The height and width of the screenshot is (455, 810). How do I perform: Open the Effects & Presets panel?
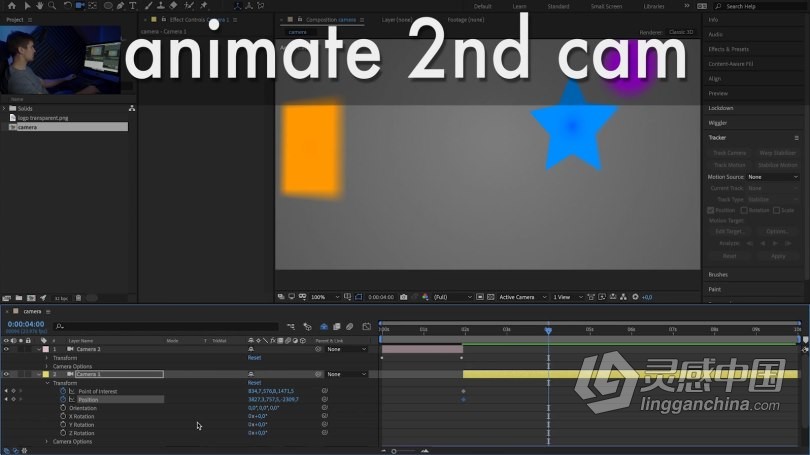728,48
